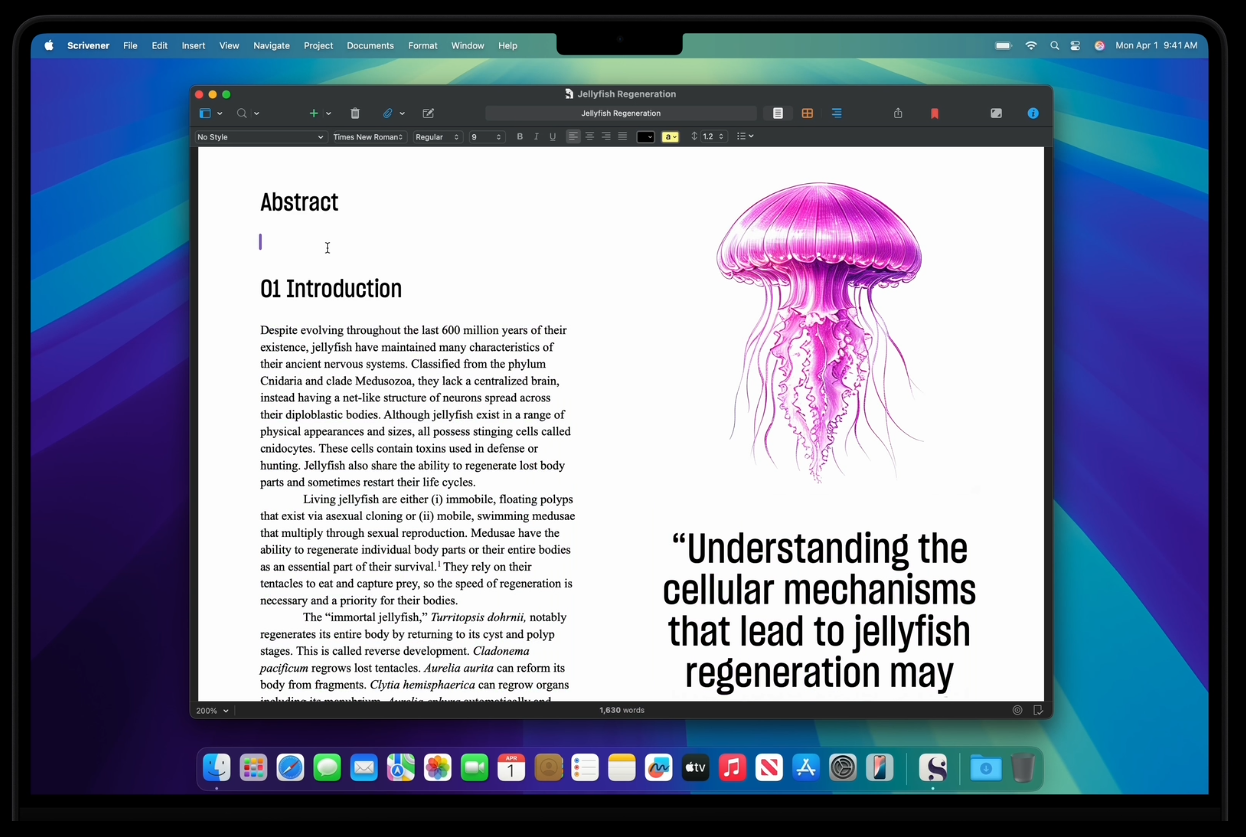The image size is (1246, 837).
Task: Switch to document scrivenings view mode
Action: pos(778,113)
